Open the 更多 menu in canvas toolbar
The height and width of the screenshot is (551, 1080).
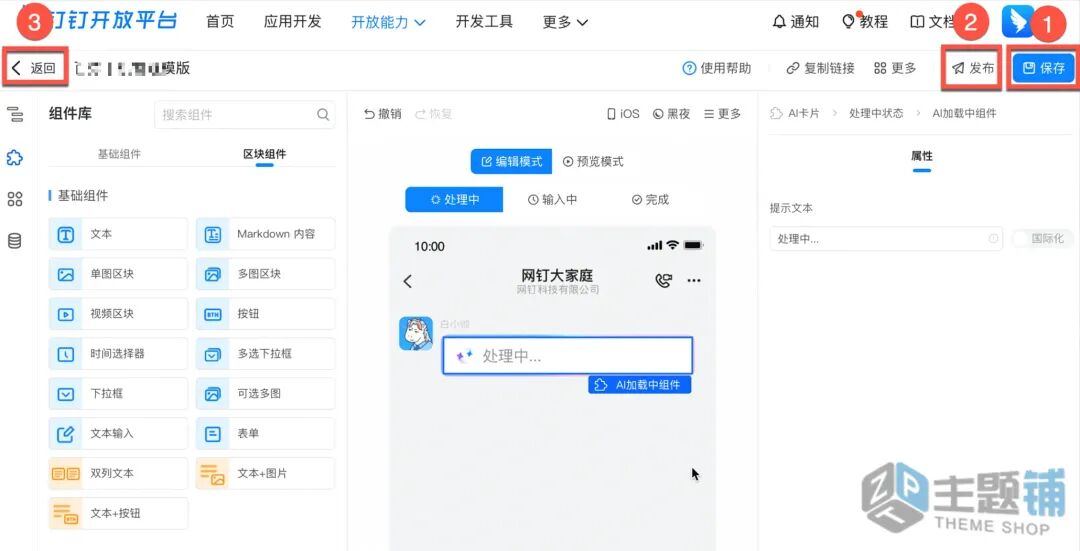coord(723,114)
